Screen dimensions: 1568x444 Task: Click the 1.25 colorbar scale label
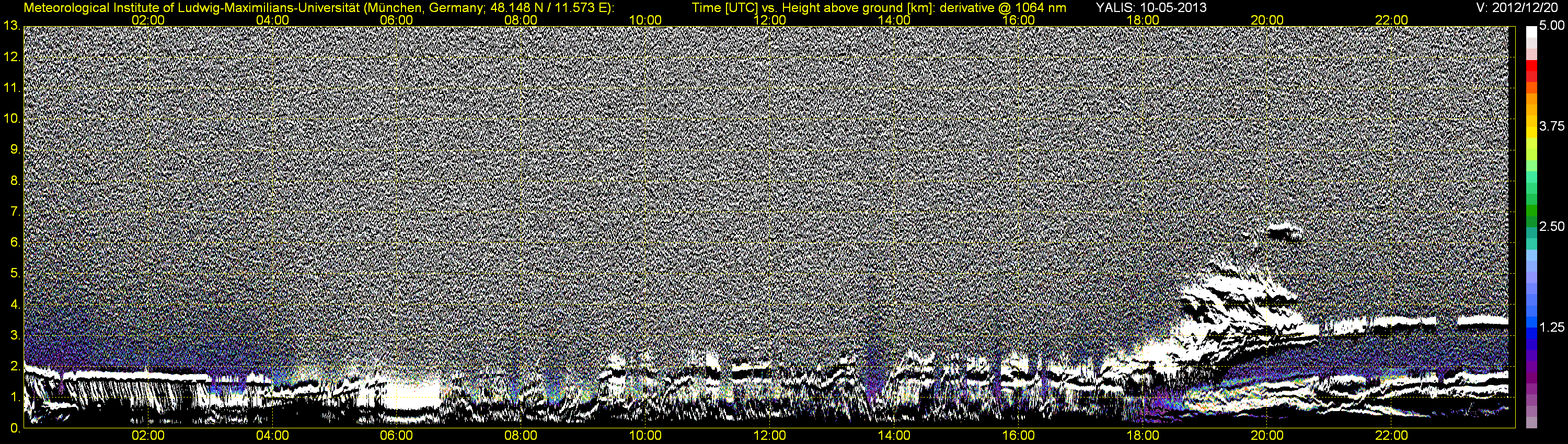point(1551,327)
